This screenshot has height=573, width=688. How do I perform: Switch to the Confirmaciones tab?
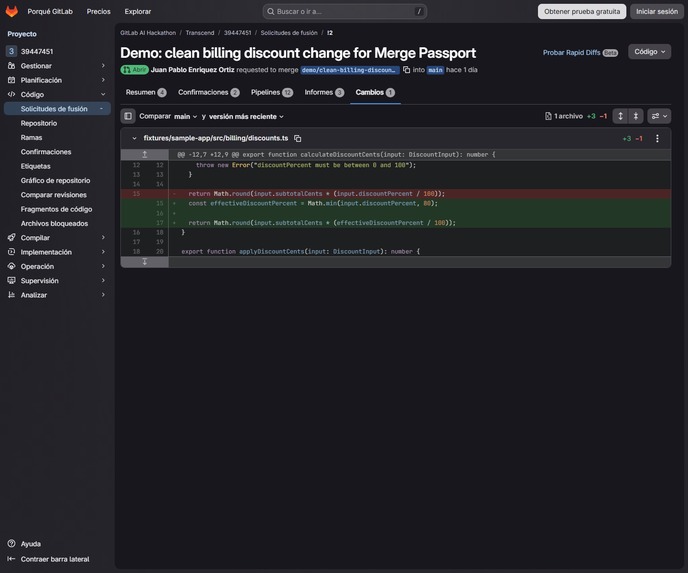(x=208, y=92)
